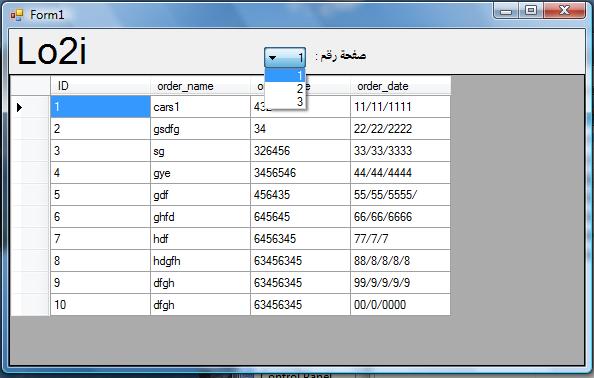This screenshot has width=594, height=378.
Task: Select the cell containing cars1
Action: [200, 107]
